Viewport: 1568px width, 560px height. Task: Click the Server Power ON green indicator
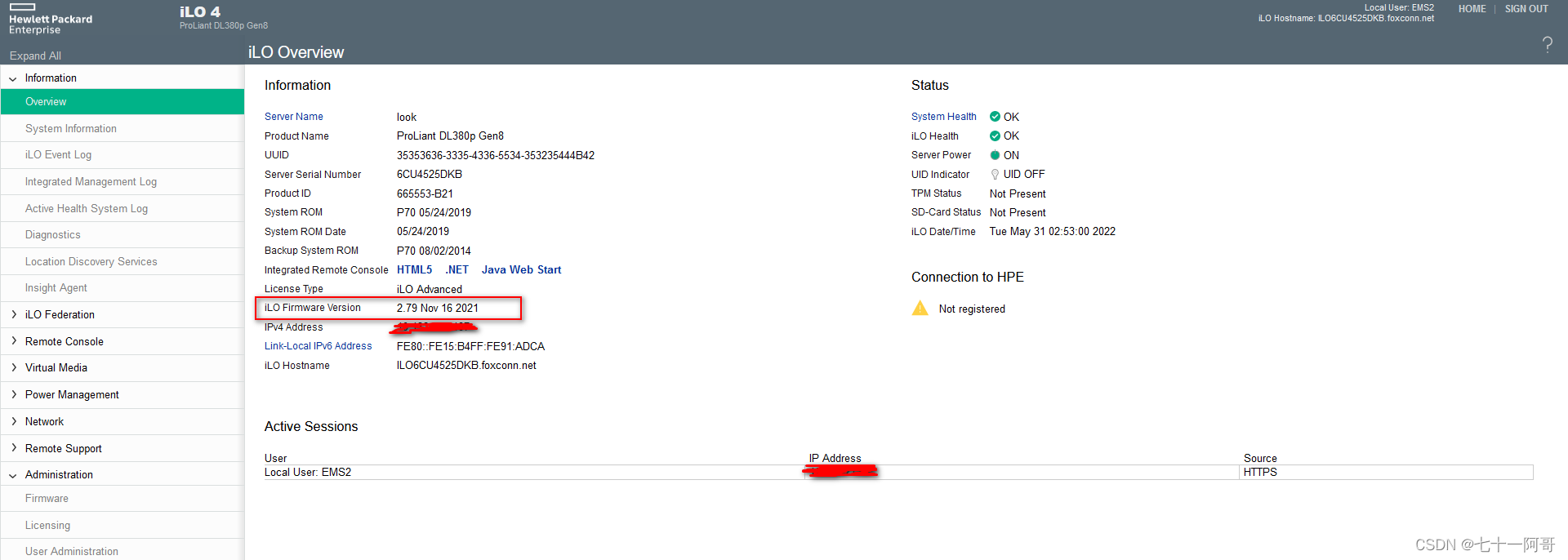[995, 155]
